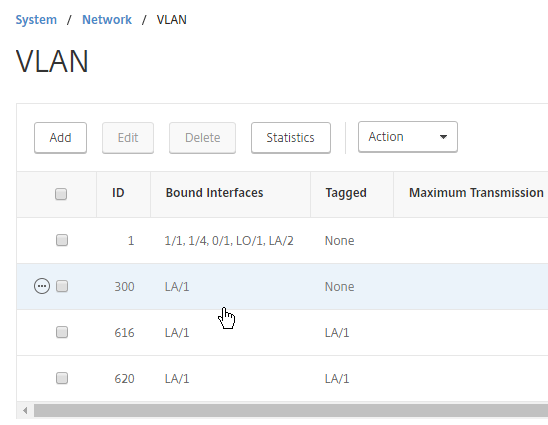
Task: Sort by the ID column header
Action: click(x=118, y=193)
